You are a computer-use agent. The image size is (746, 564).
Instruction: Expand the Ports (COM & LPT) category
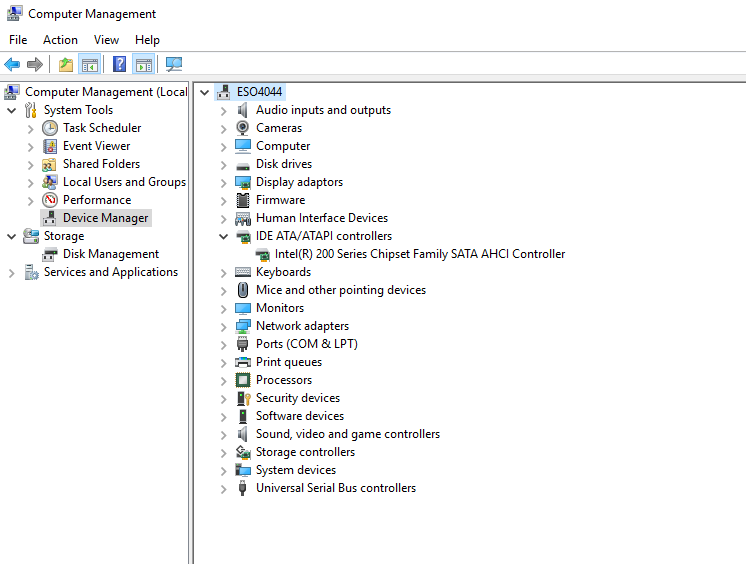tap(224, 345)
